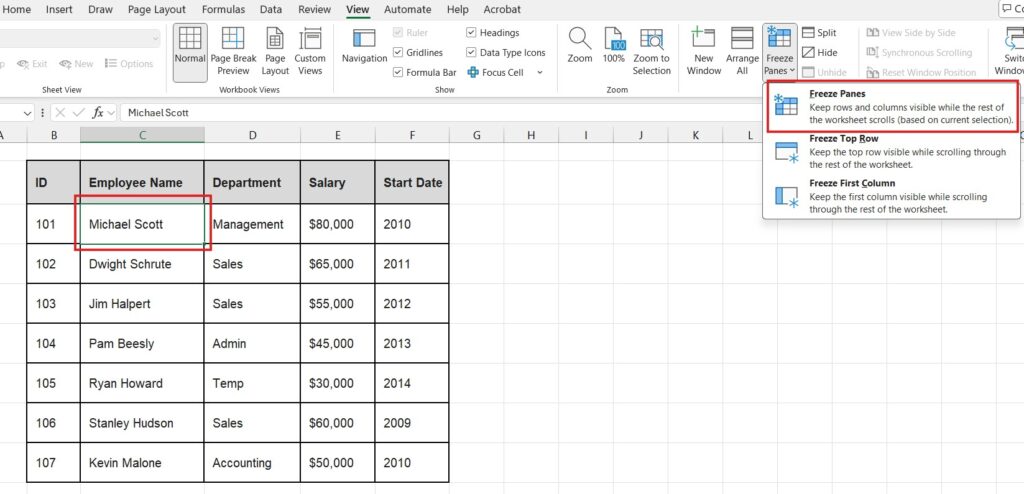Open Custom Views dialog
This screenshot has height=494, width=1024.
(310, 52)
